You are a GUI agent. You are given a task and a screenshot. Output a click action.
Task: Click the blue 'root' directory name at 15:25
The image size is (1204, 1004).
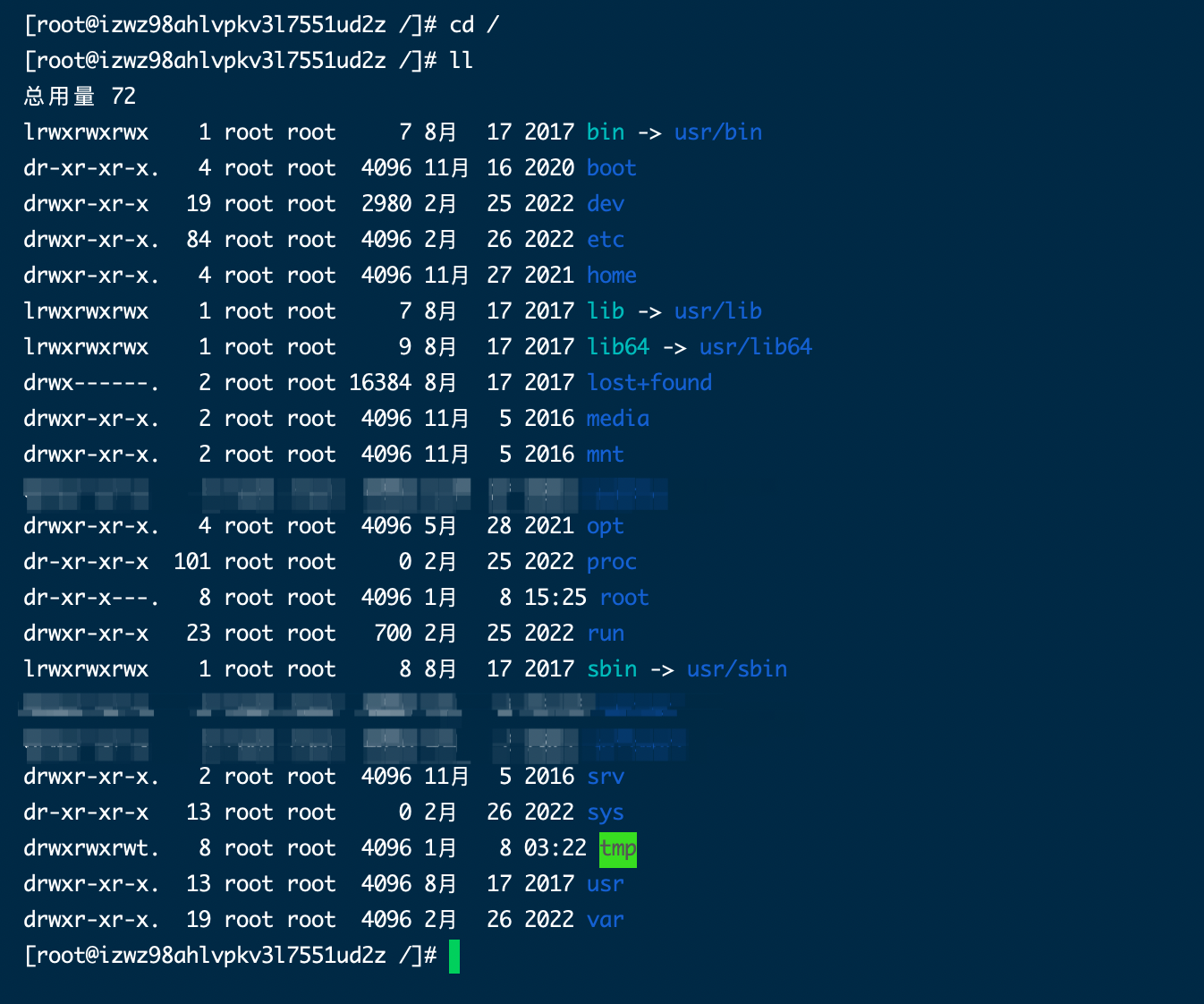point(624,598)
